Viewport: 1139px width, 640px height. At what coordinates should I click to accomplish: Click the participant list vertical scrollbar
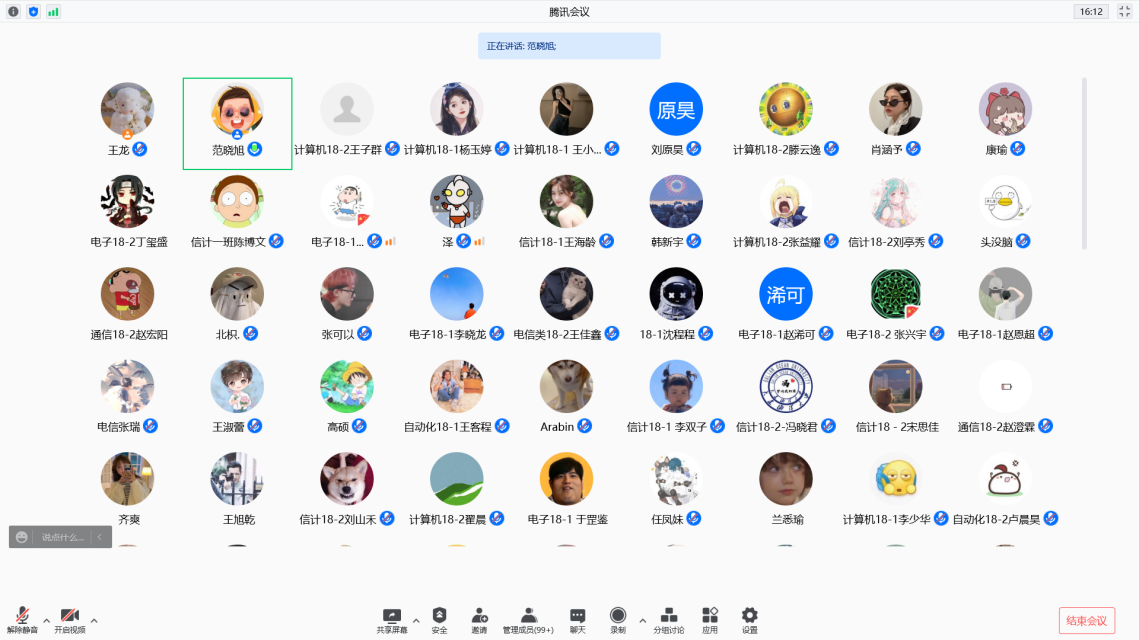(x=1085, y=160)
